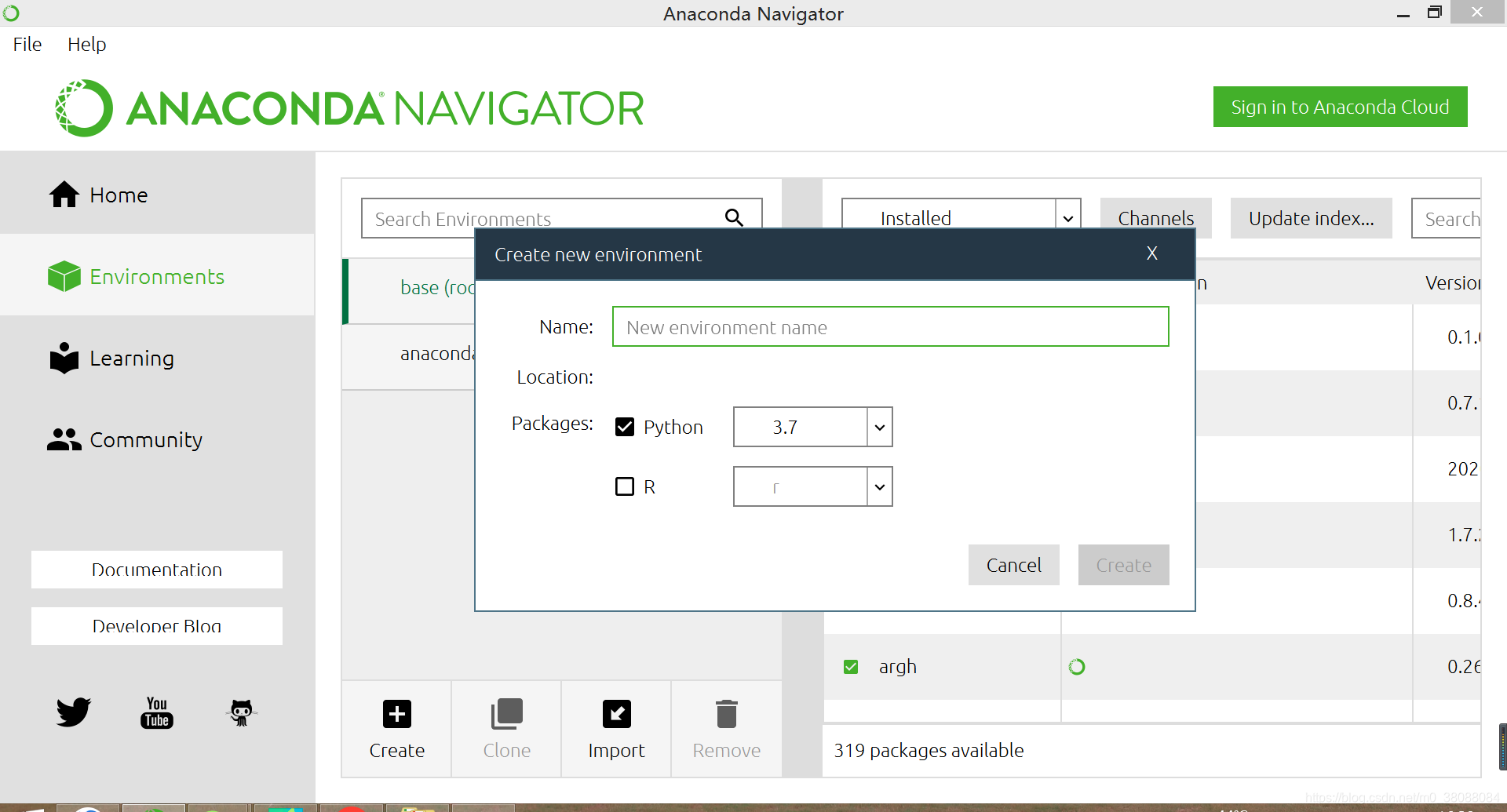Screen dimensions: 1507x812
Task: Uncheck the Python package checkbox
Action: click(625, 427)
